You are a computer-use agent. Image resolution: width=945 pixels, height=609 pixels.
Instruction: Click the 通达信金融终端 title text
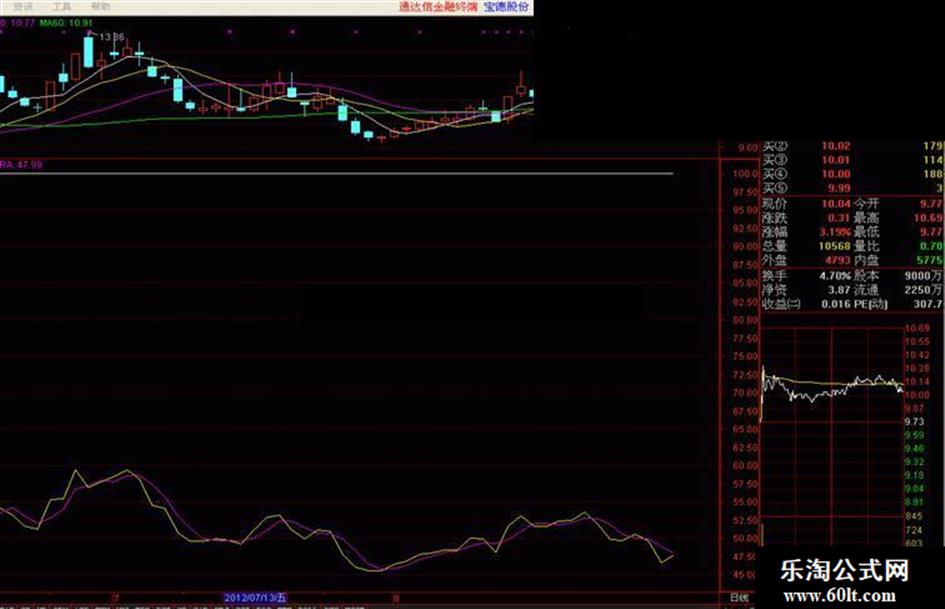pos(438,7)
